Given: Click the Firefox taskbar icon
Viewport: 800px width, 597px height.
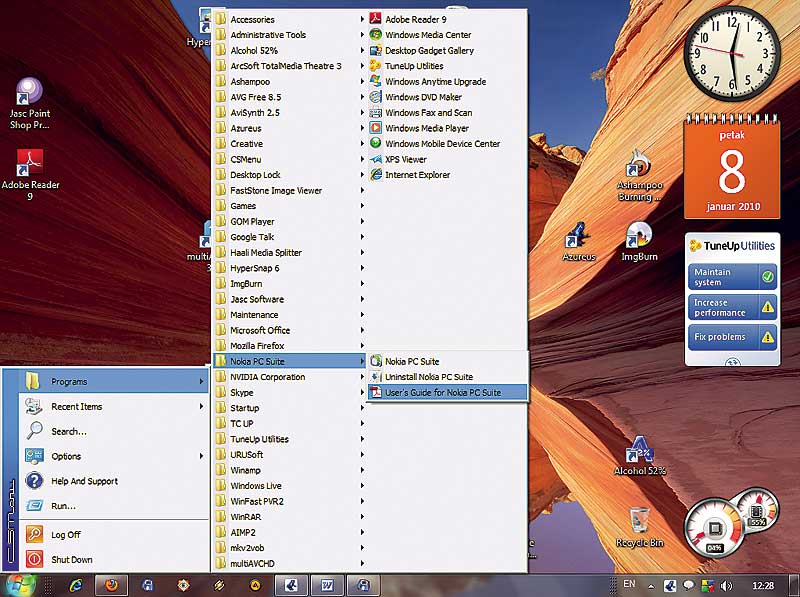Looking at the screenshot, I should tap(111, 585).
